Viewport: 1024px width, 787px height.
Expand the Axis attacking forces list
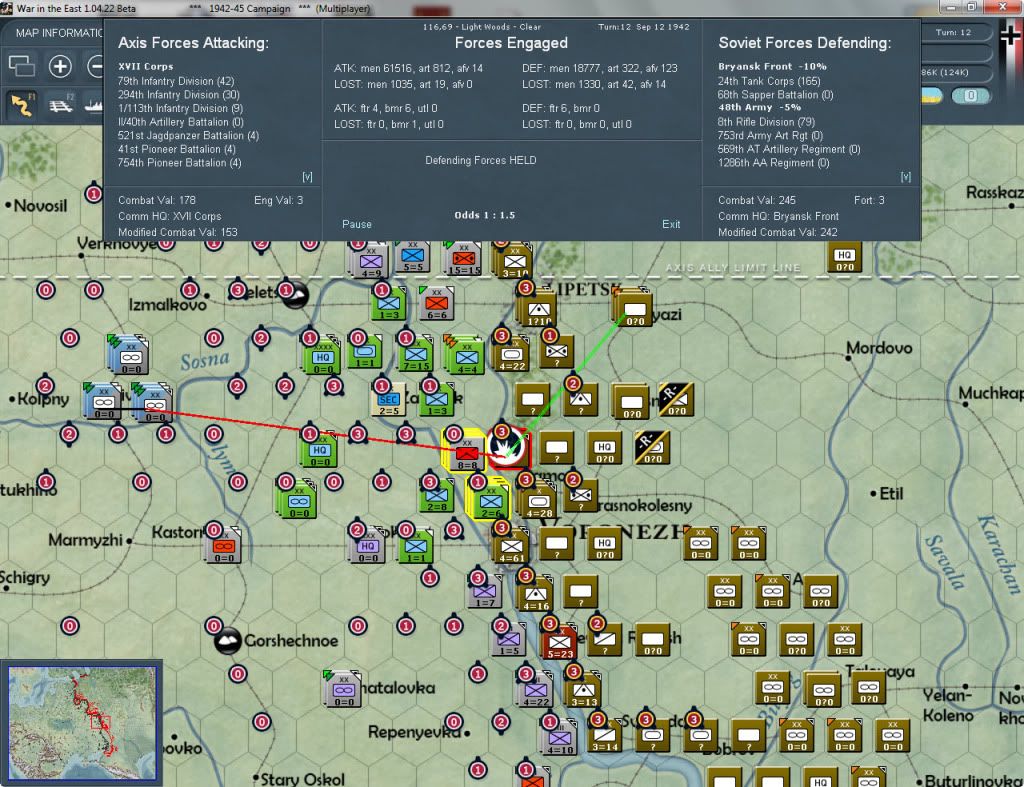(307, 176)
